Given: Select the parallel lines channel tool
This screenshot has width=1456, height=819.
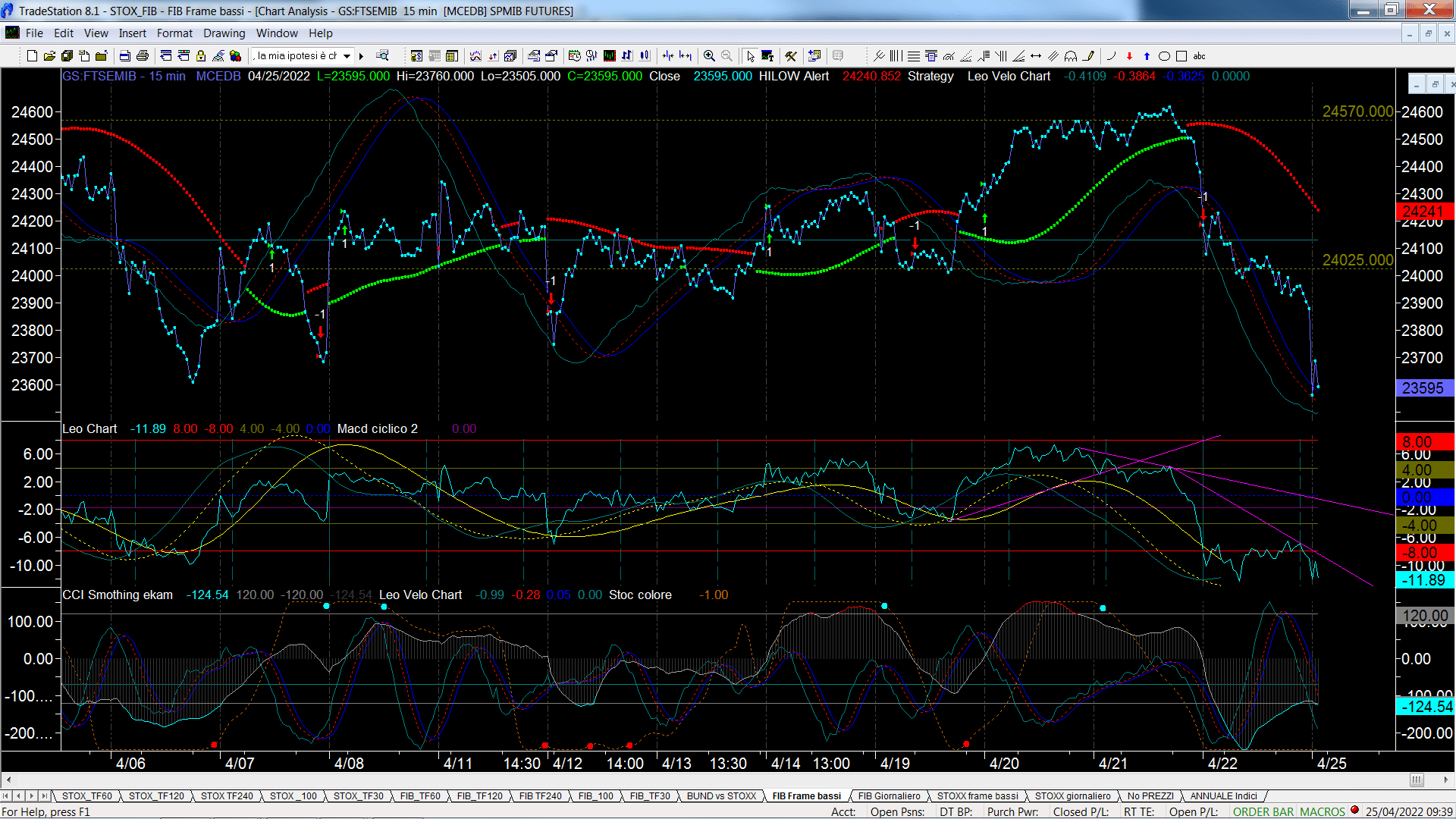Looking at the screenshot, I should [1053, 56].
